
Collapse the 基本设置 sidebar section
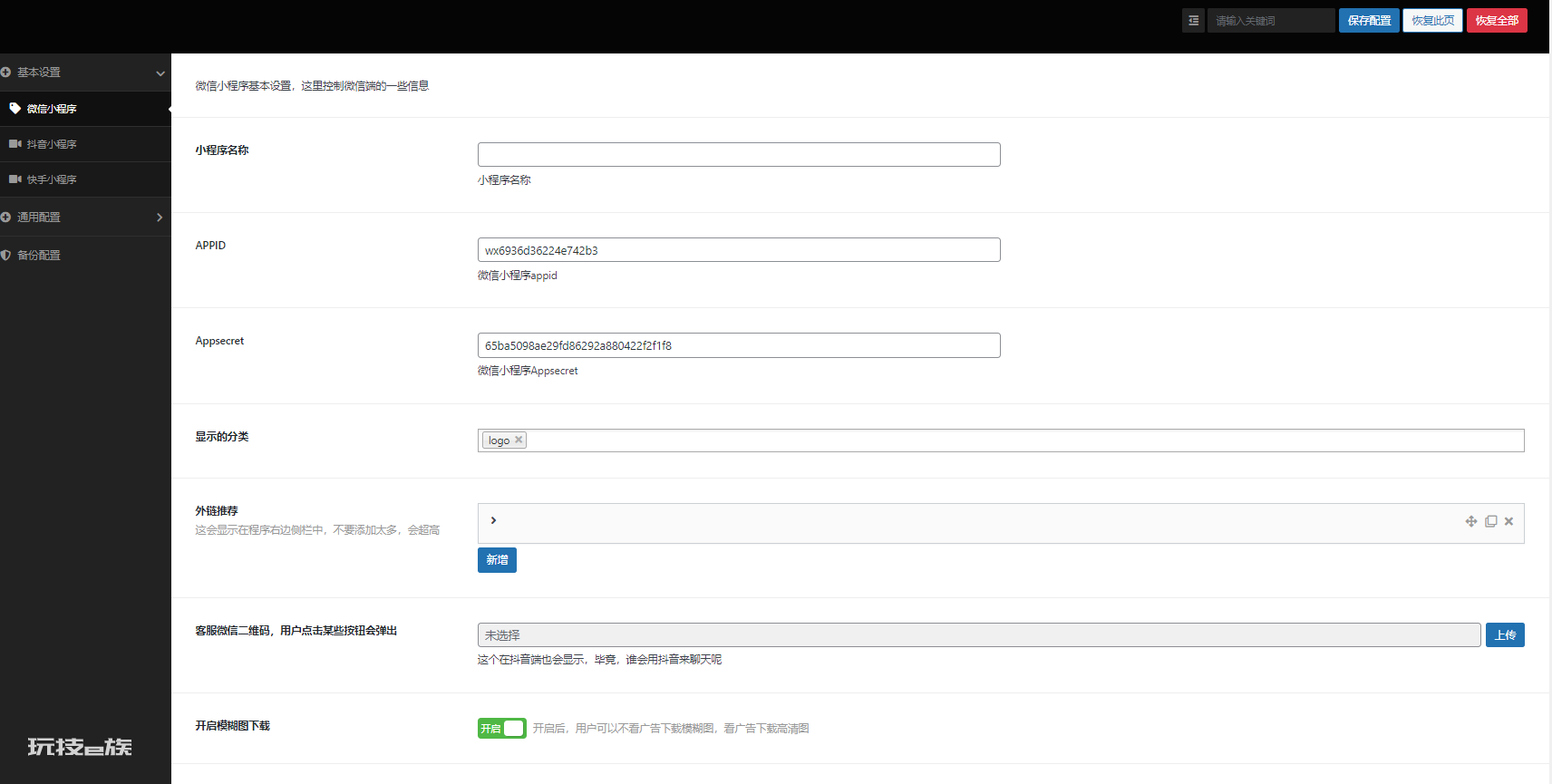click(x=160, y=73)
